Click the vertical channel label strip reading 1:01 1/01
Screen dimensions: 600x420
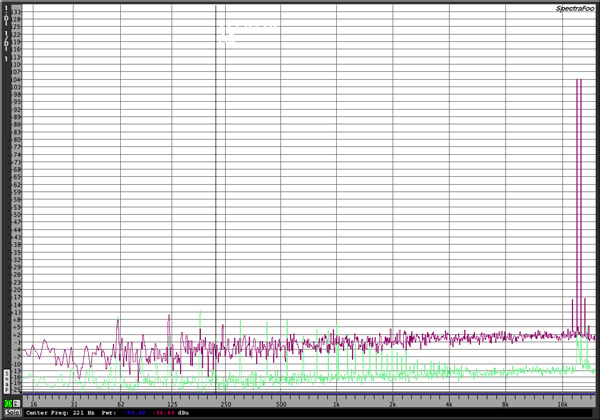pos(6,34)
